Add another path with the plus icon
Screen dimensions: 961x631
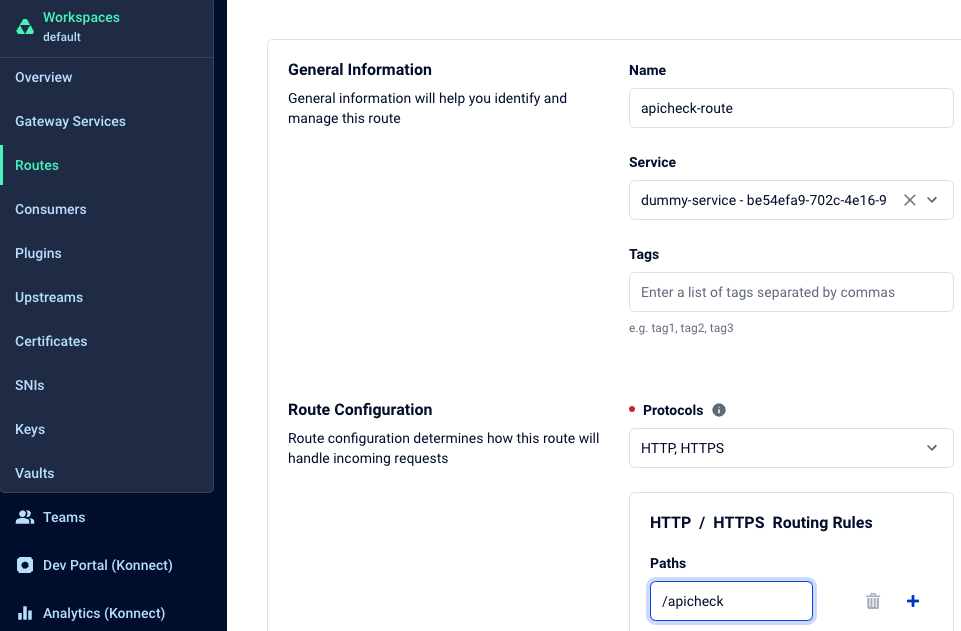click(913, 601)
